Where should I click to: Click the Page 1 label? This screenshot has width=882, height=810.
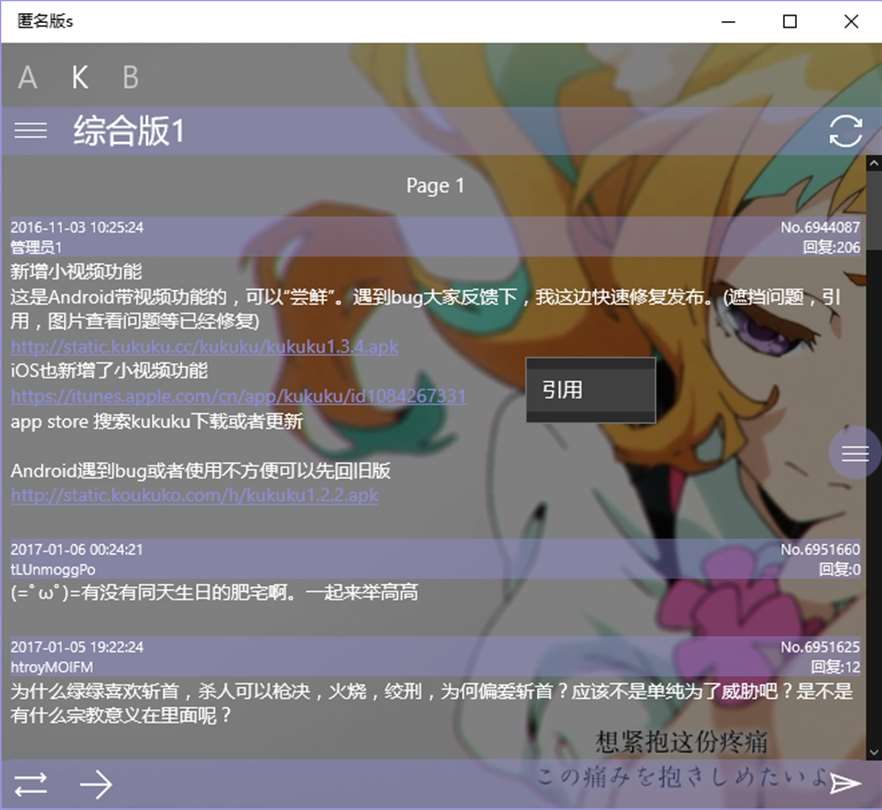(x=435, y=186)
